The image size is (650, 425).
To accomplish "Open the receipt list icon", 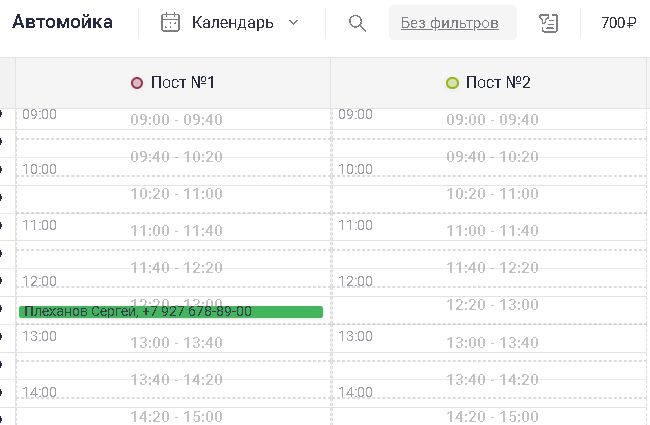I will (547, 23).
